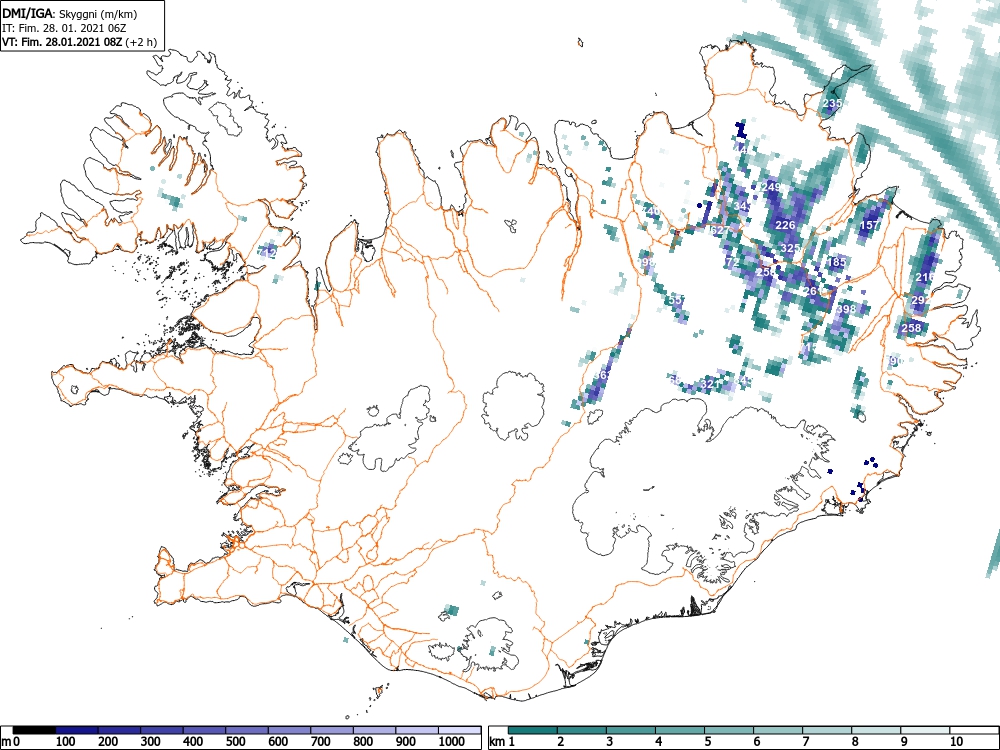Click the '500' tick on the metre scale
Viewport: 1000px width, 750px height.
click(235, 742)
